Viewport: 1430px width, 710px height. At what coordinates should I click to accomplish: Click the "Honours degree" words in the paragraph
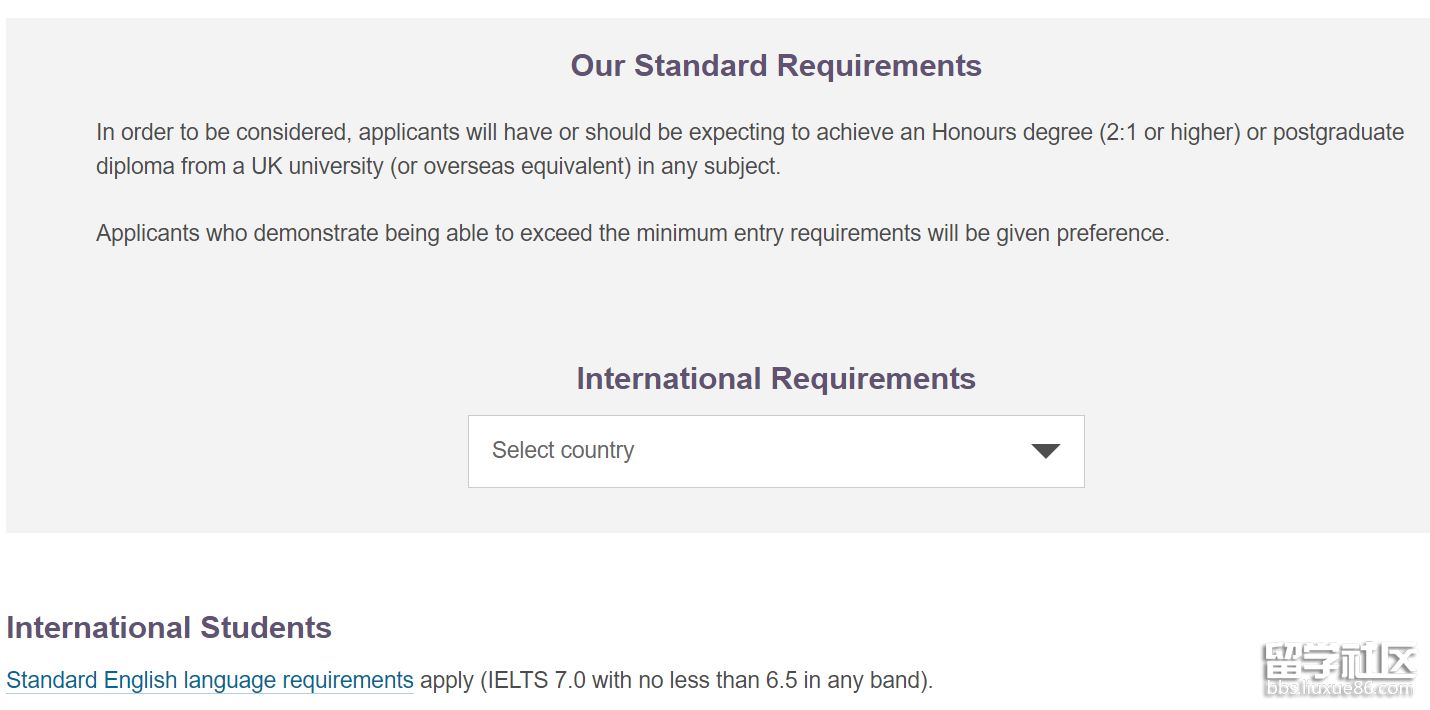pos(1012,133)
